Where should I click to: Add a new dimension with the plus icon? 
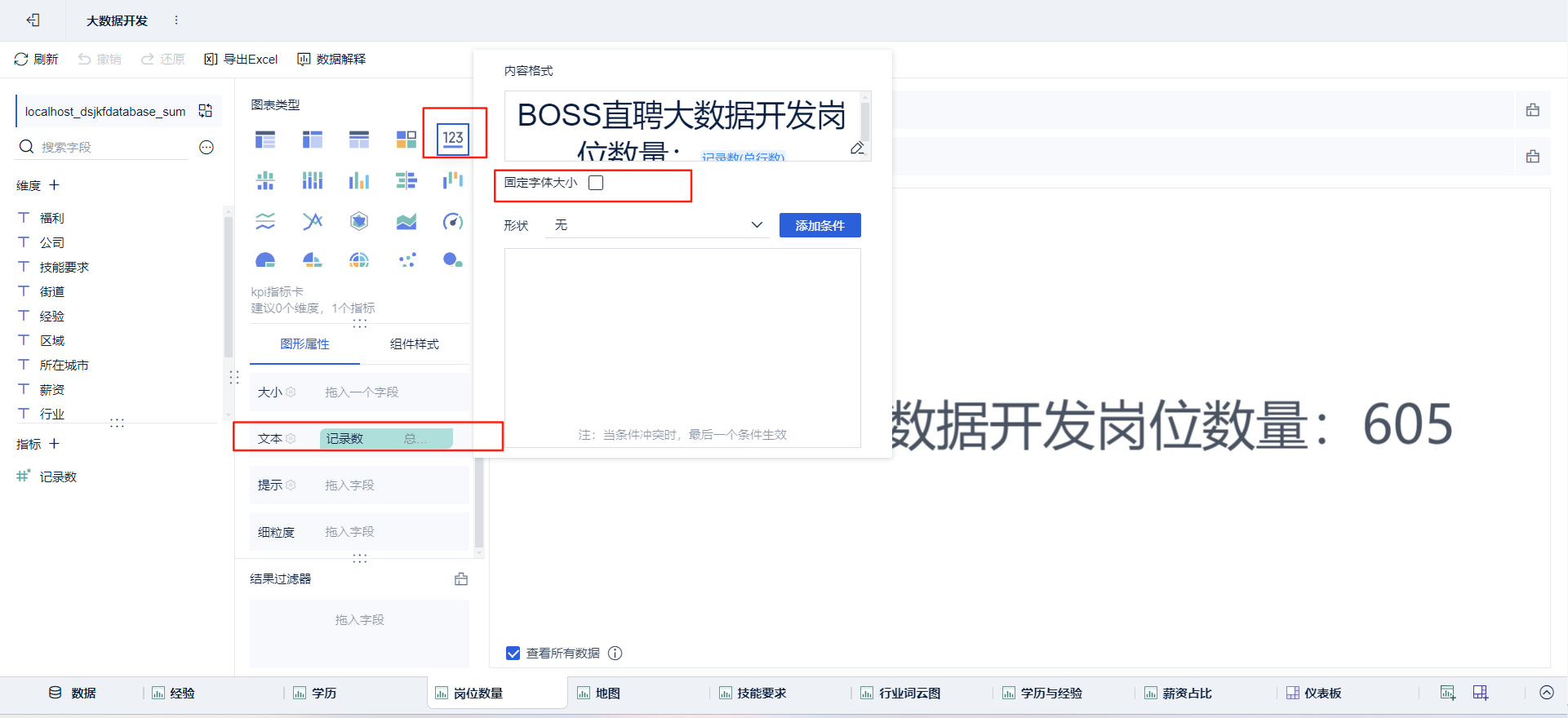coord(55,185)
